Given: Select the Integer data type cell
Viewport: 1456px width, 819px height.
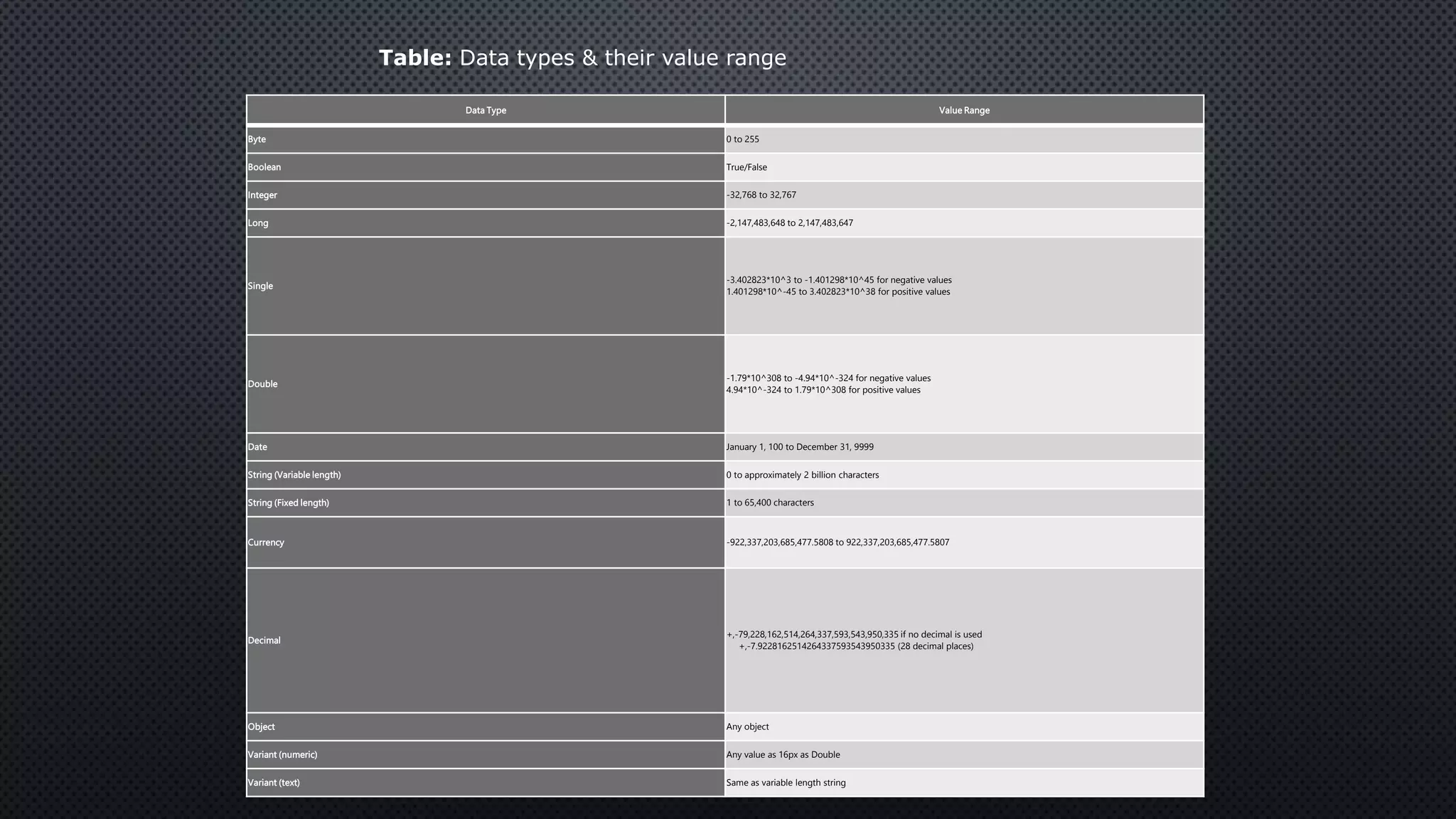Looking at the screenshot, I should (x=262, y=195).
